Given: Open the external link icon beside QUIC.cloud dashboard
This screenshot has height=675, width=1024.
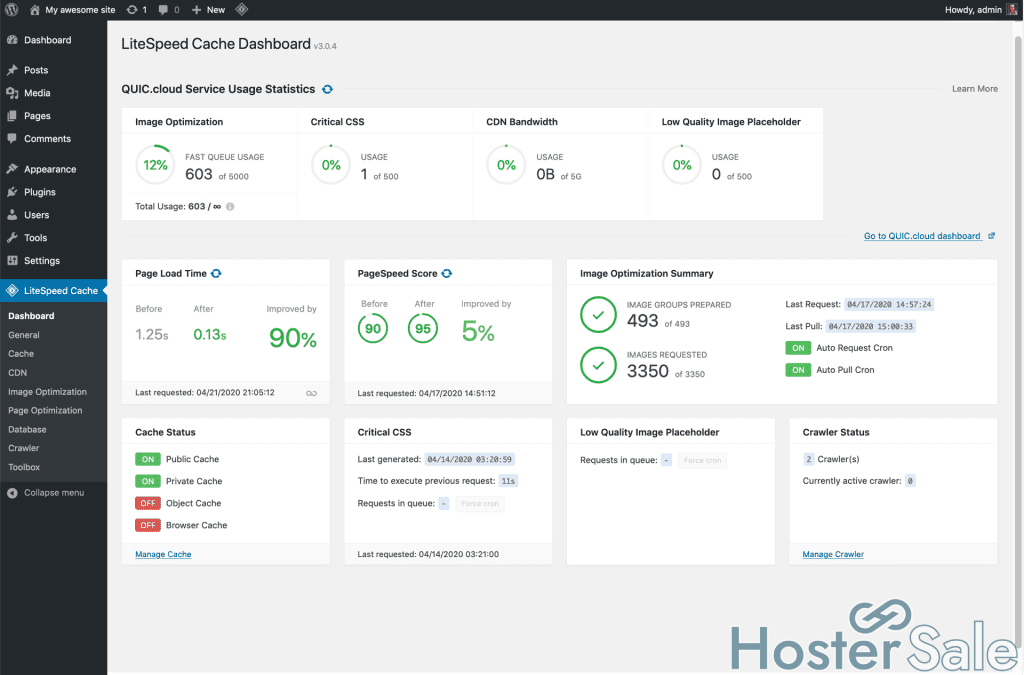Looking at the screenshot, I should point(991,236).
